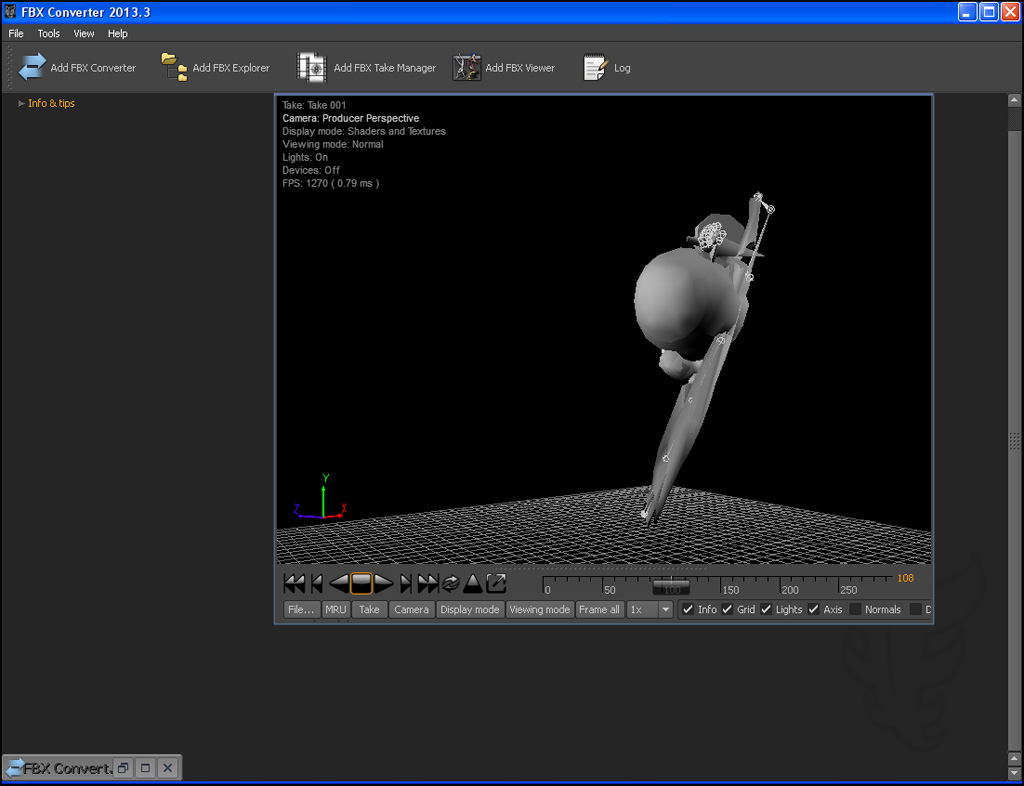Image resolution: width=1024 pixels, height=786 pixels.
Task: Click the highlighted stop button
Action: pos(361,583)
